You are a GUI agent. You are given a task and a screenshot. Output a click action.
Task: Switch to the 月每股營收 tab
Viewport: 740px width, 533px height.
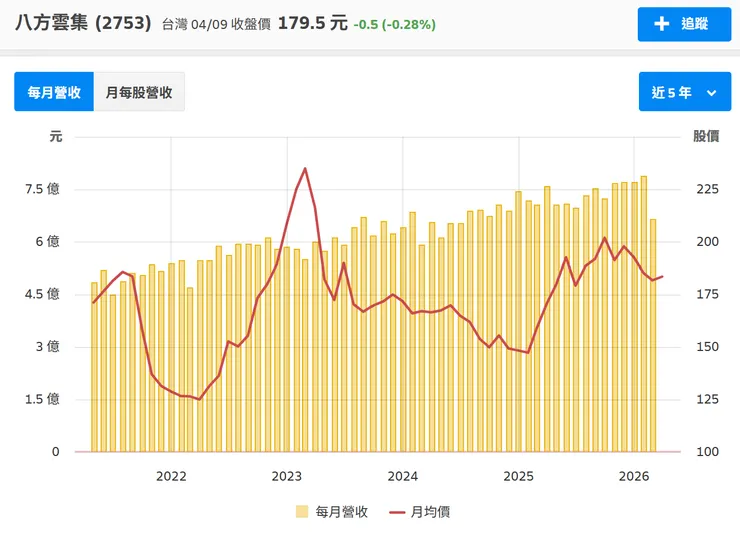coord(139,92)
